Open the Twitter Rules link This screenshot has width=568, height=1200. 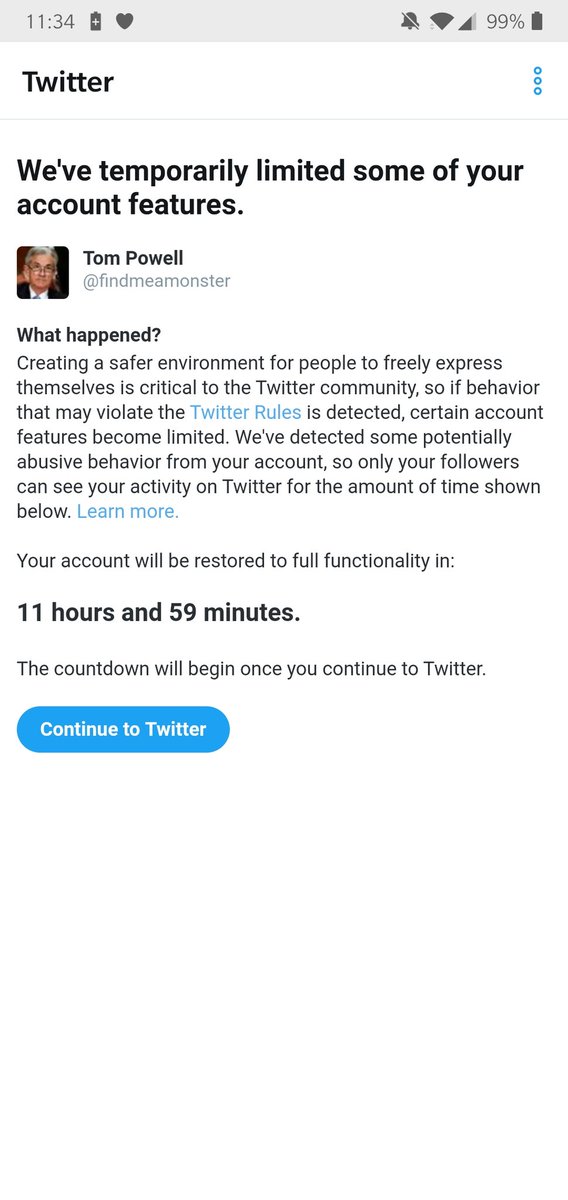[245, 412]
